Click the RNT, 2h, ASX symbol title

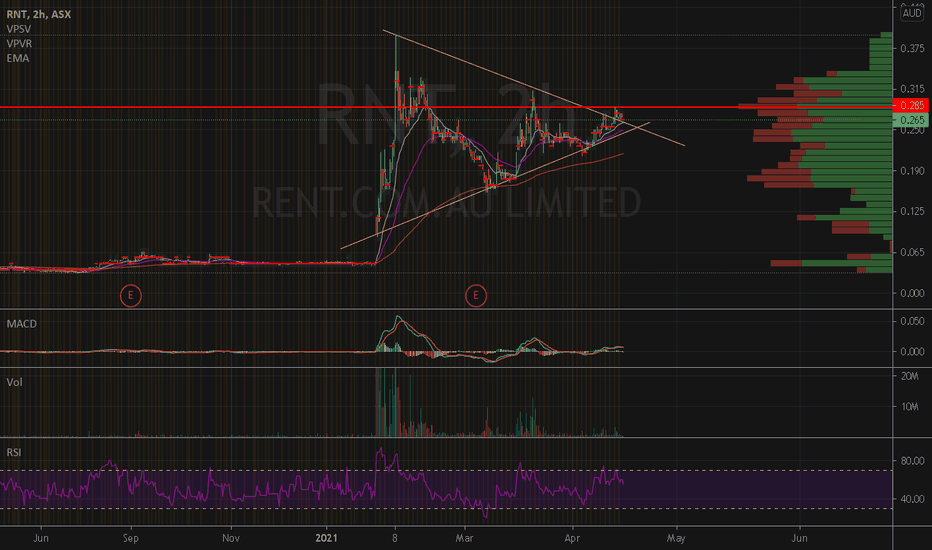[x=39, y=14]
